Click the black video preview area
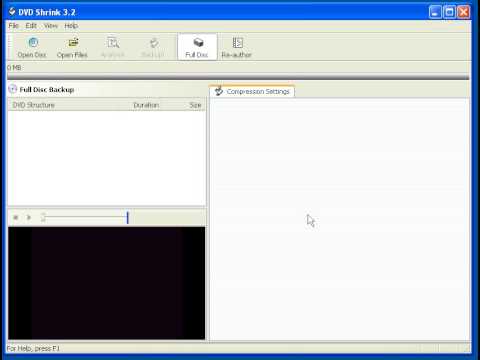The height and width of the screenshot is (360, 480). point(107,283)
